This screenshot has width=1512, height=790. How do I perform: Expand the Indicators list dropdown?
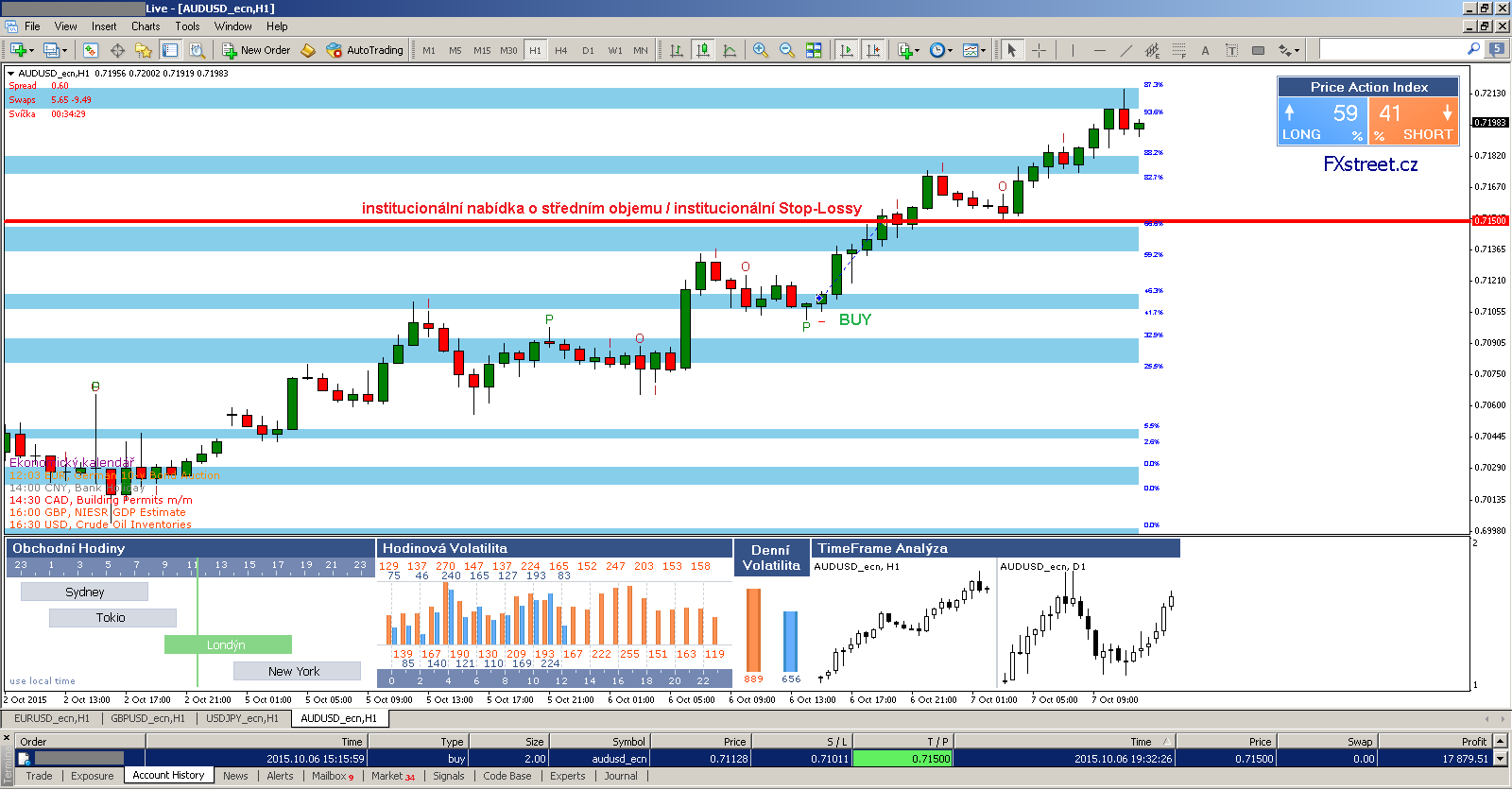(908, 50)
